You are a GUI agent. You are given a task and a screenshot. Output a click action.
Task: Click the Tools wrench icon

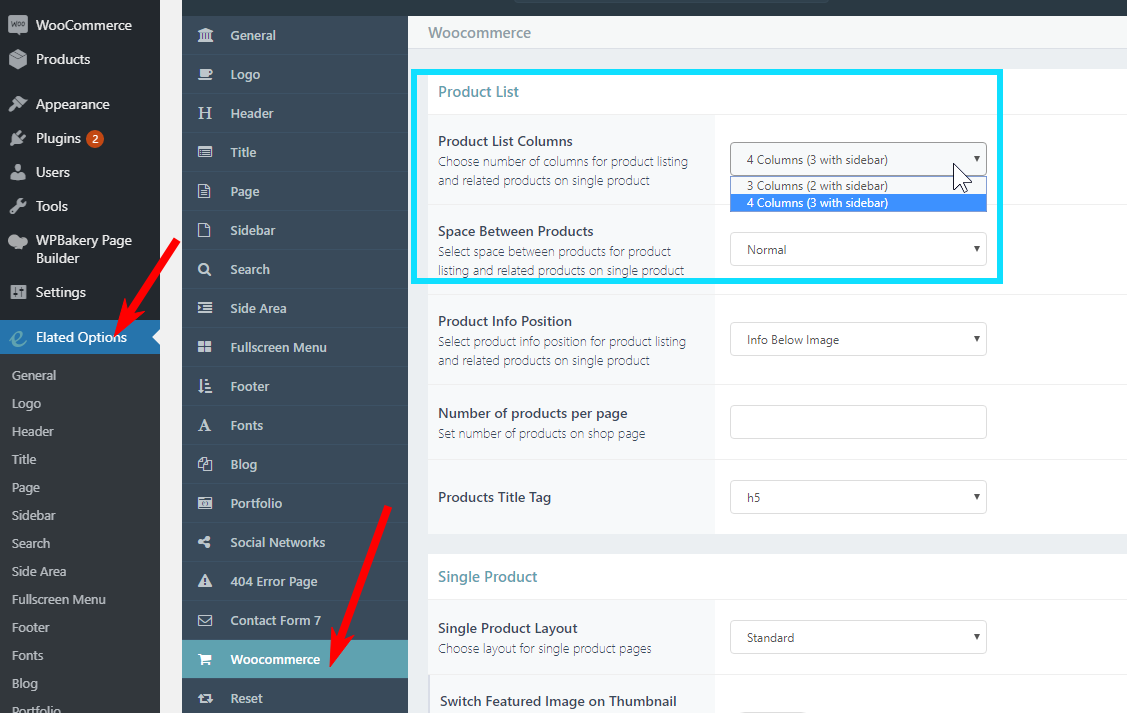tap(18, 206)
